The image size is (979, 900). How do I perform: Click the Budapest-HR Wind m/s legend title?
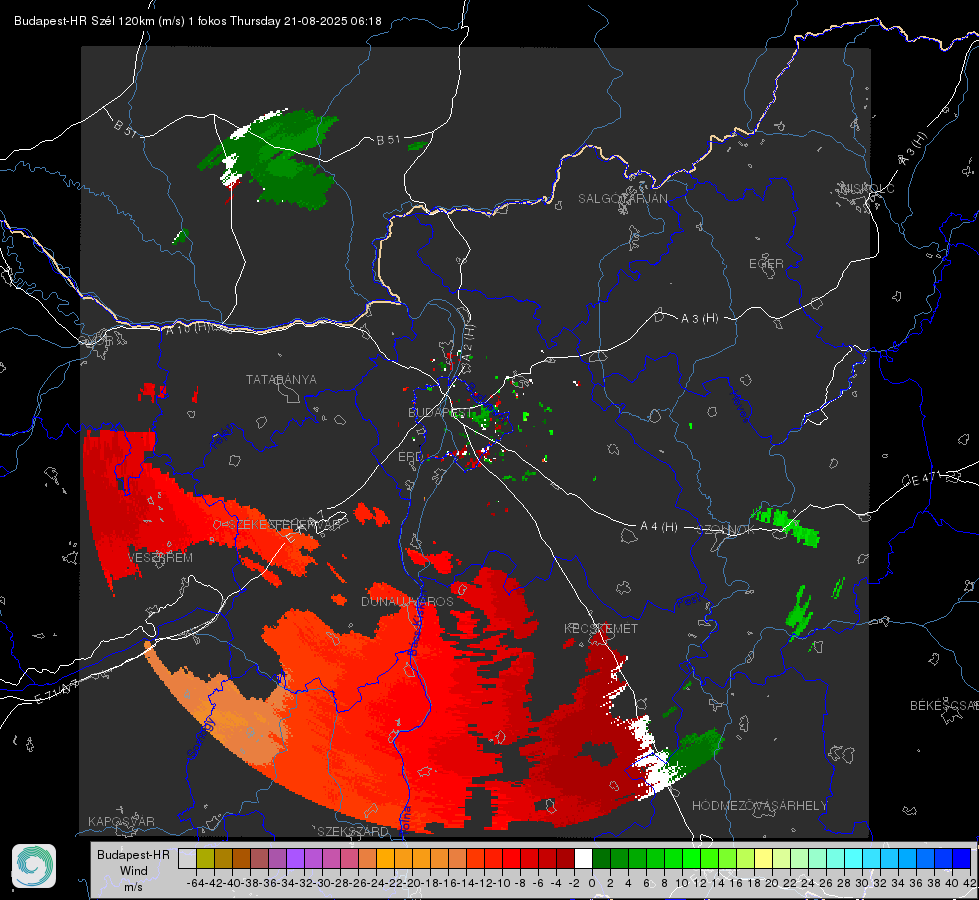pyautogui.click(x=133, y=871)
